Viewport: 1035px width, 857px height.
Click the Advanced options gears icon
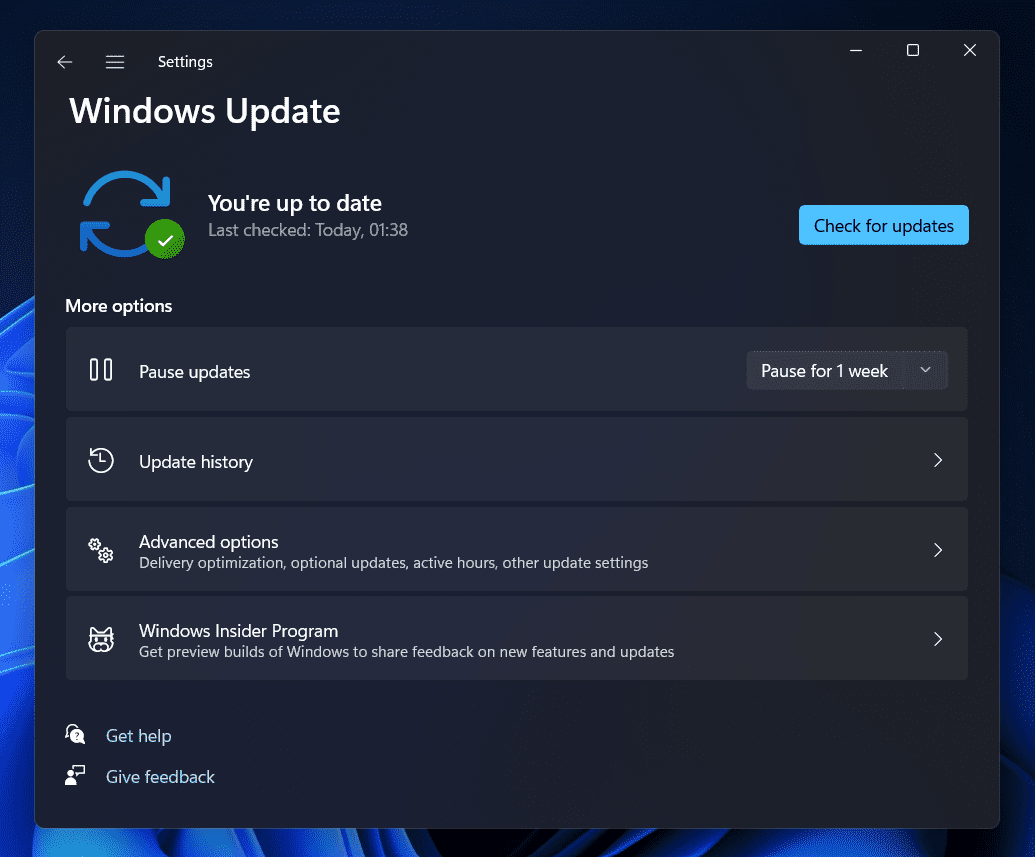point(101,550)
